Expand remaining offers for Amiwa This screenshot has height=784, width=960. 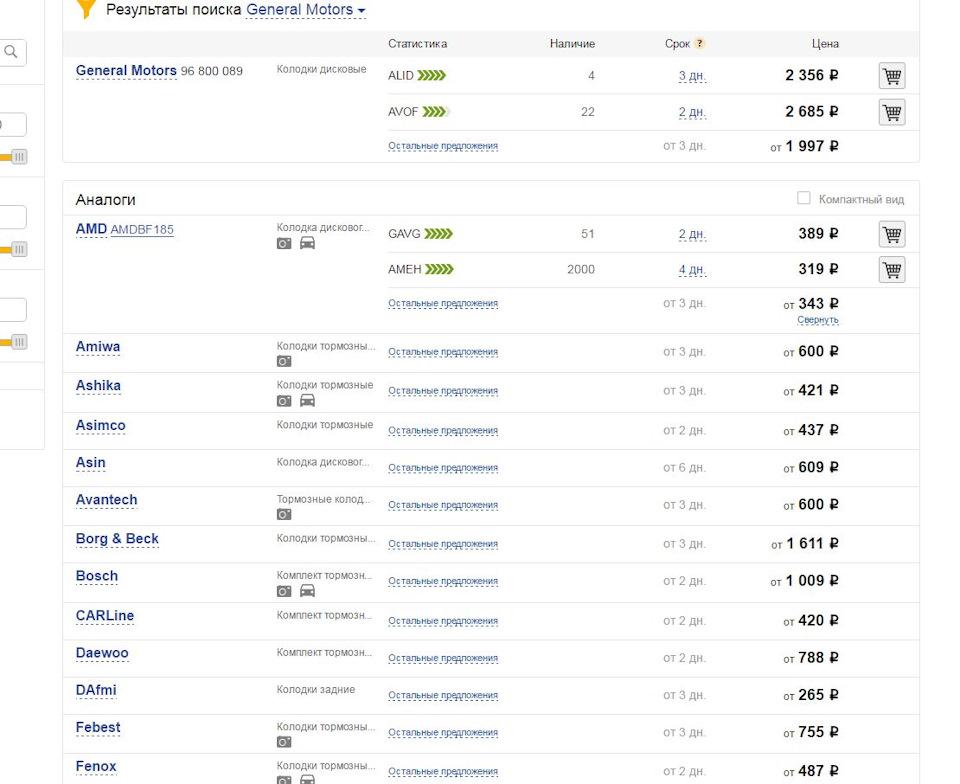coord(442,352)
